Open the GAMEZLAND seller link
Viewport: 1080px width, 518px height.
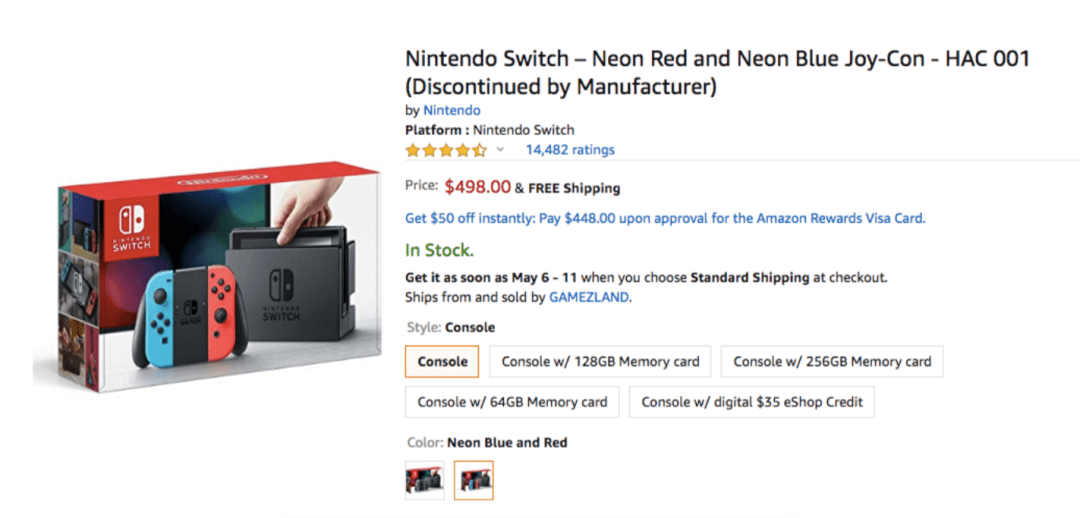tap(589, 298)
